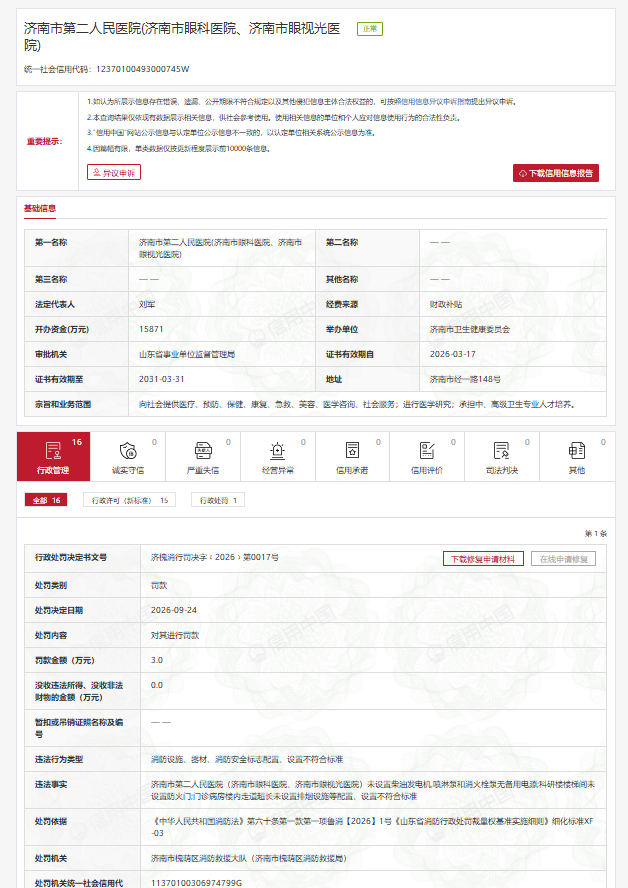Click the 开办资金 value 15871
The height and width of the screenshot is (888, 628).
(151, 329)
